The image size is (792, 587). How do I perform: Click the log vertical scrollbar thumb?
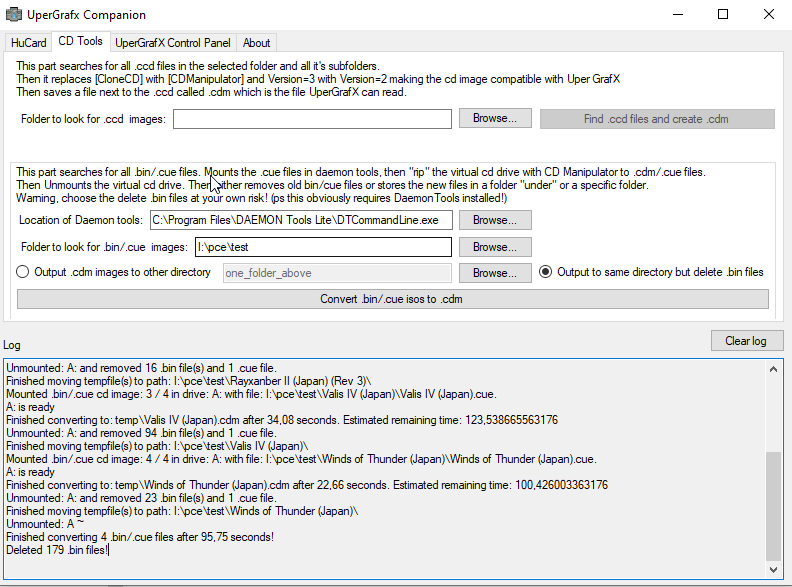(x=773, y=506)
